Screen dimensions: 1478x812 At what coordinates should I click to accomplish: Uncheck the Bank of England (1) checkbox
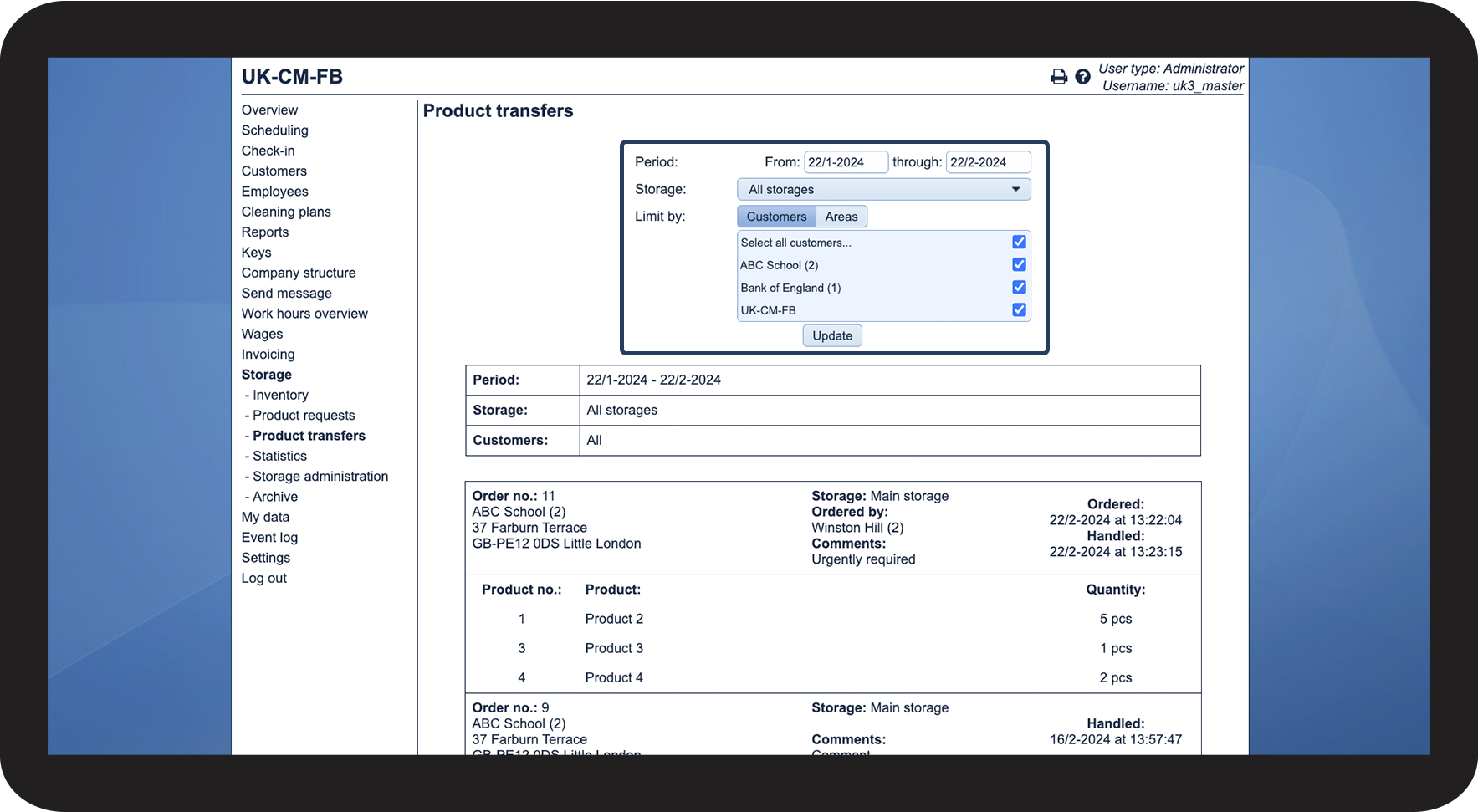tap(1019, 287)
